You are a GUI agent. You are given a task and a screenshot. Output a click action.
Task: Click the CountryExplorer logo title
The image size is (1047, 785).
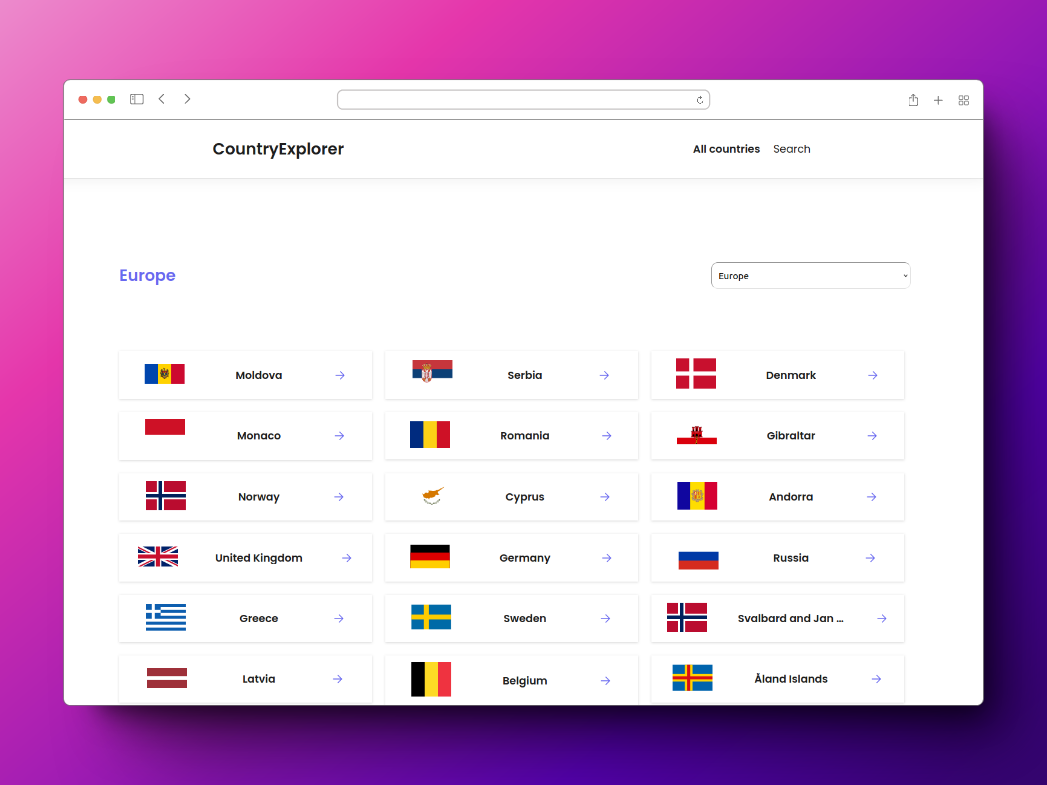coord(278,149)
